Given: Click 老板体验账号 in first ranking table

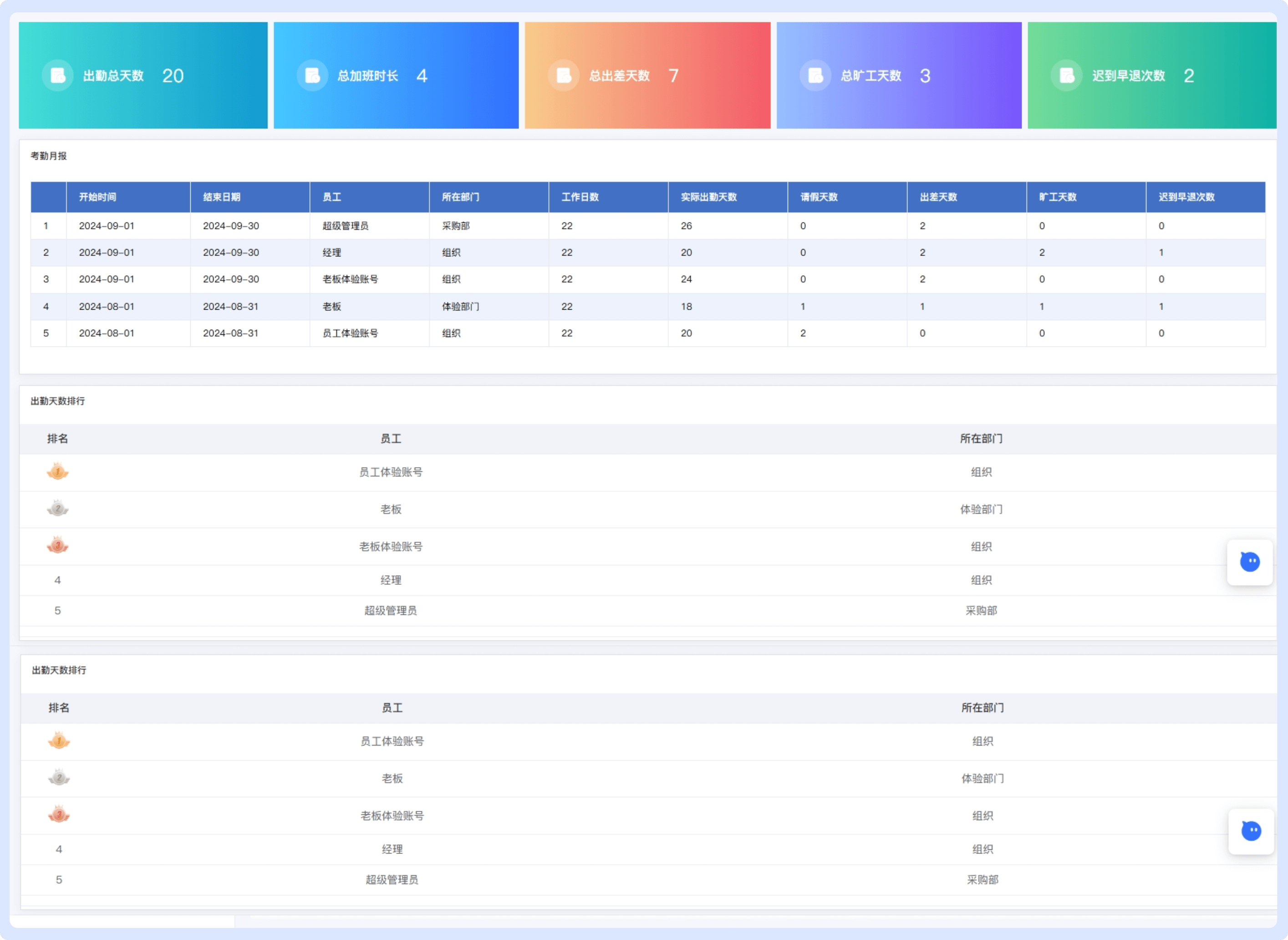Looking at the screenshot, I should (x=390, y=547).
